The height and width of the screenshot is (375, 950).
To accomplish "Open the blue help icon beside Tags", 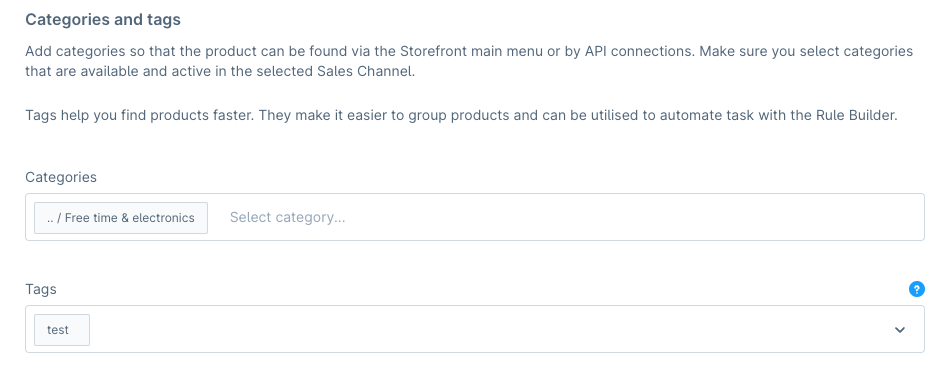I will (917, 289).
